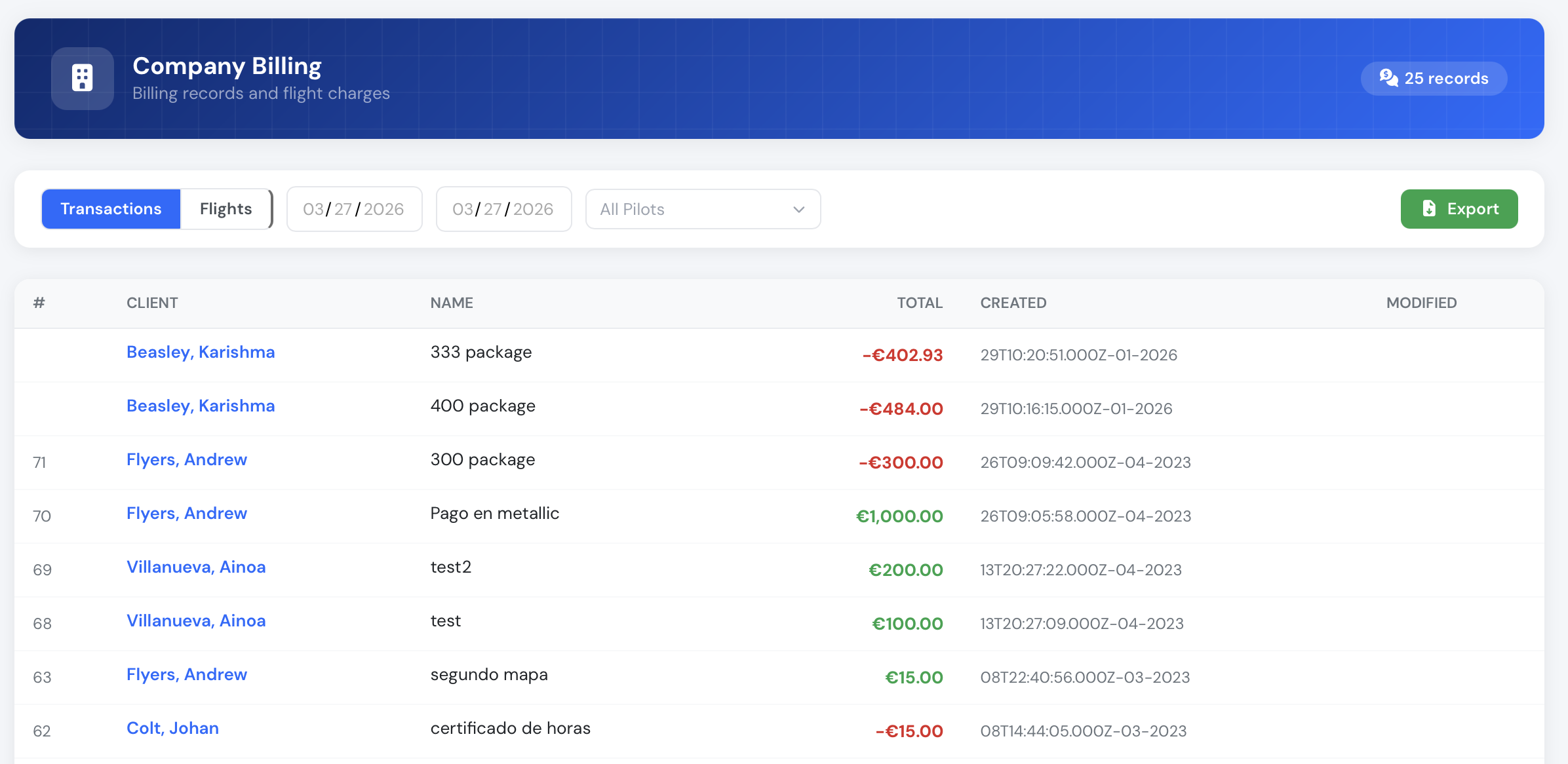1568x764 pixels.
Task: Click the download file icon on Export
Action: pyautogui.click(x=1429, y=208)
